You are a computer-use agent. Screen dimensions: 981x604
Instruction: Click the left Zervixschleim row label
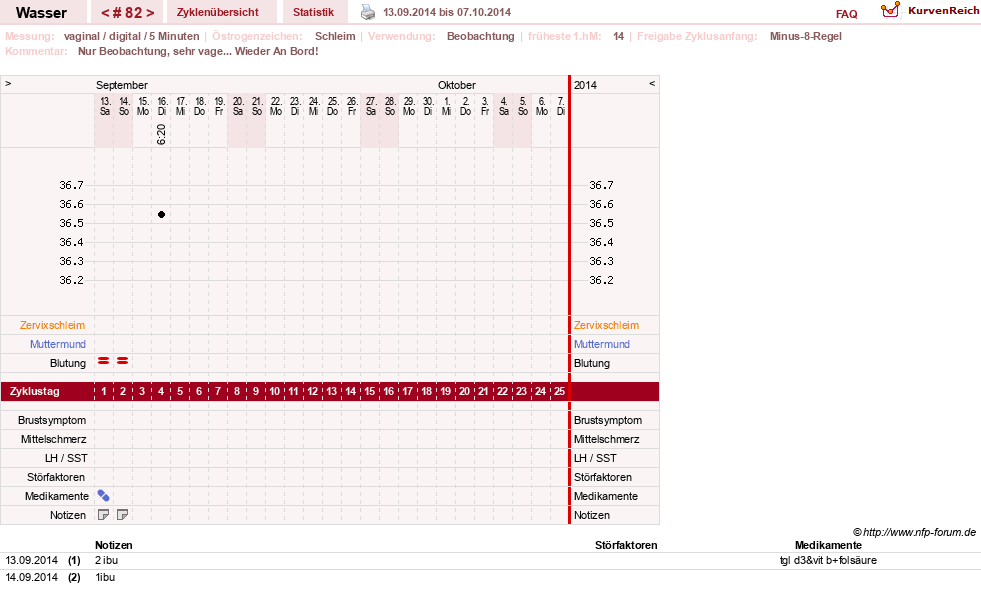pyautogui.click(x=53, y=325)
